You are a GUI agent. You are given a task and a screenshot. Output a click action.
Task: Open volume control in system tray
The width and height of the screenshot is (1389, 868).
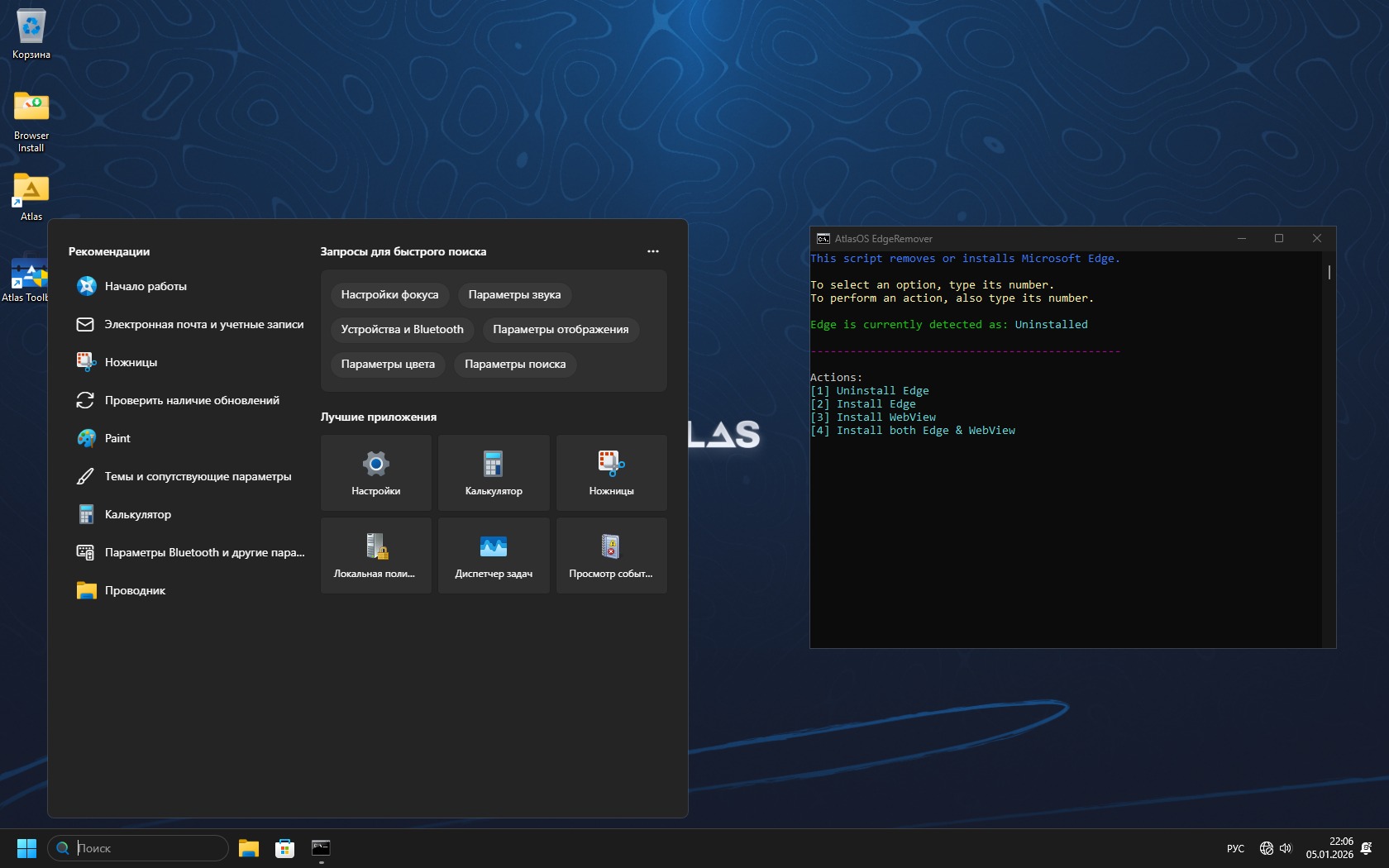point(1286,848)
